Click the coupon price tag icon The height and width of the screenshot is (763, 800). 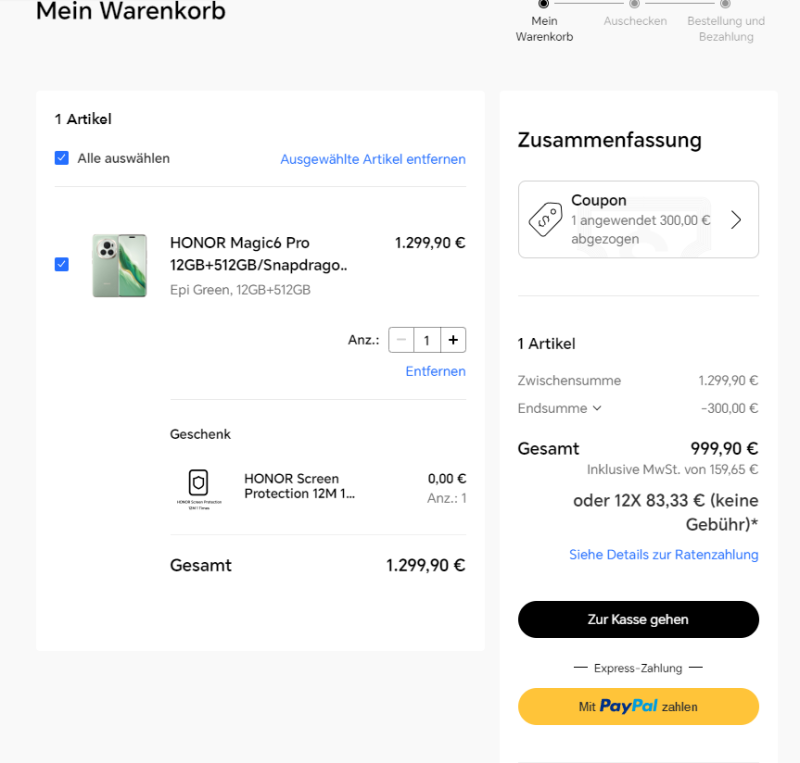545,219
